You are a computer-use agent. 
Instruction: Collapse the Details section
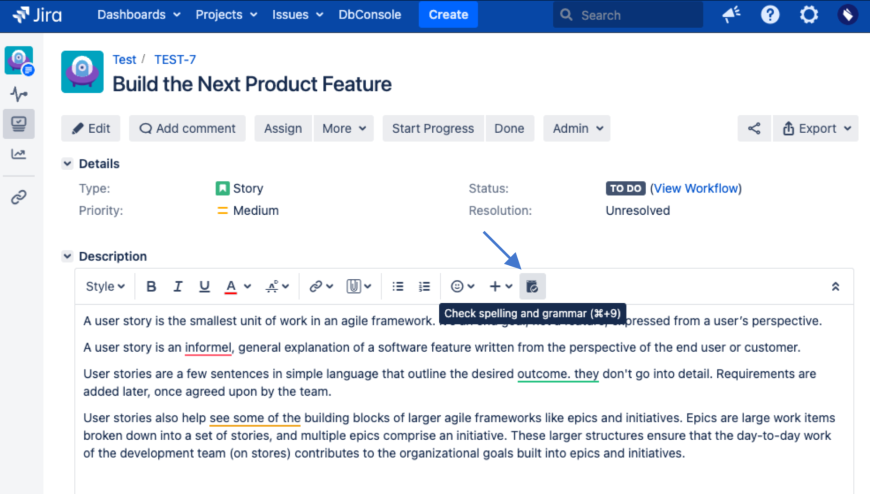coord(67,163)
